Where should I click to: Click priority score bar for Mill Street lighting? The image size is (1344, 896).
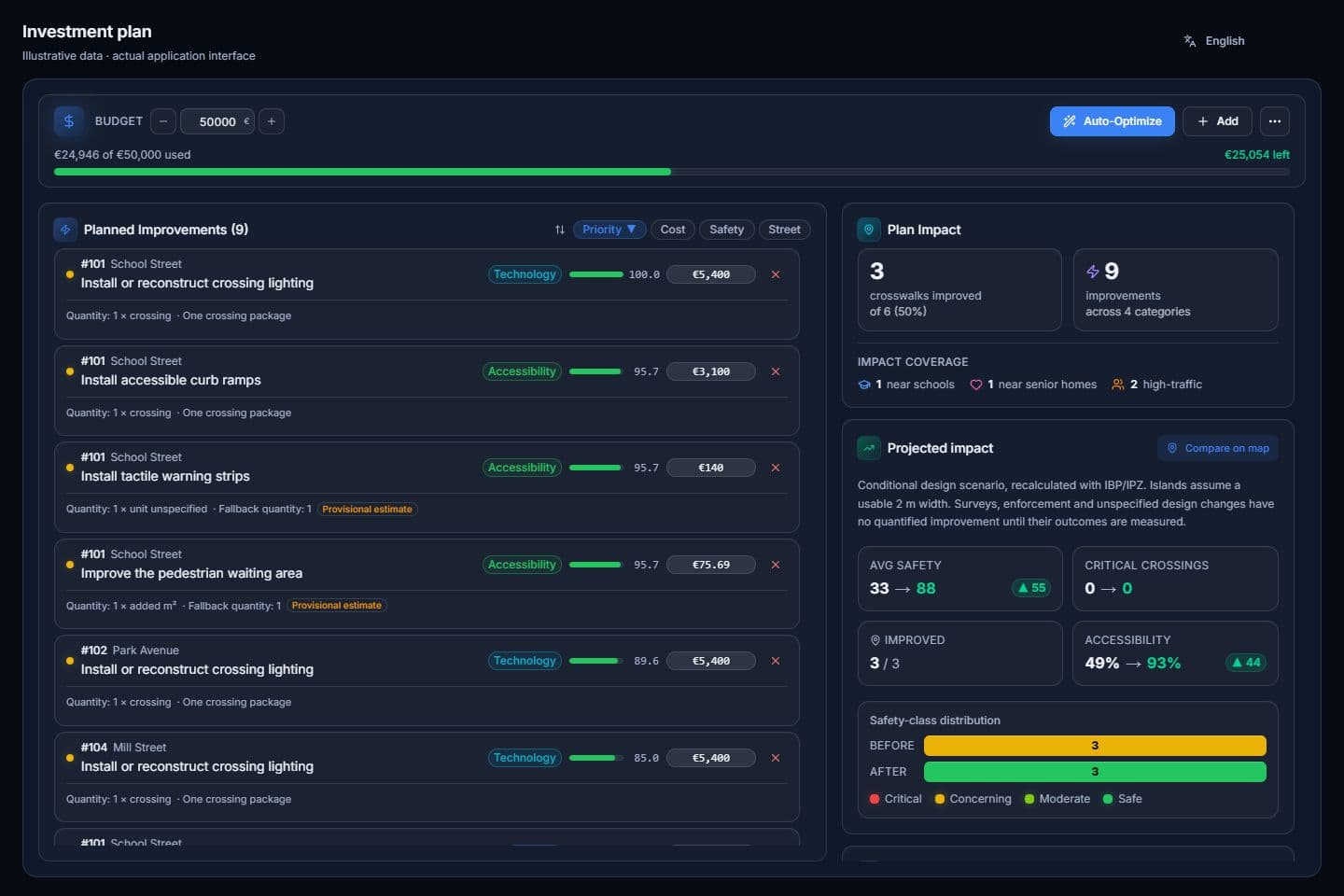click(595, 758)
